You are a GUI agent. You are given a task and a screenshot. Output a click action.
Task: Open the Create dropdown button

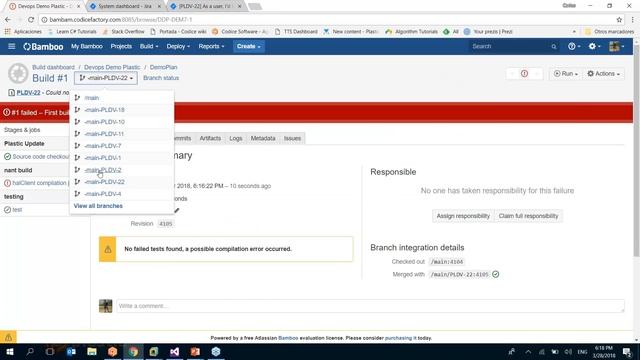[249, 47]
